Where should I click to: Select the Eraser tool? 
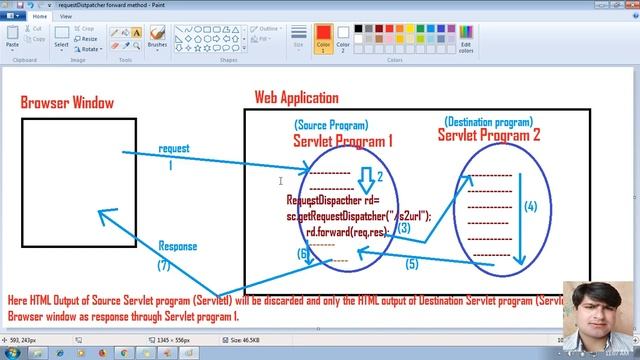click(x=115, y=45)
